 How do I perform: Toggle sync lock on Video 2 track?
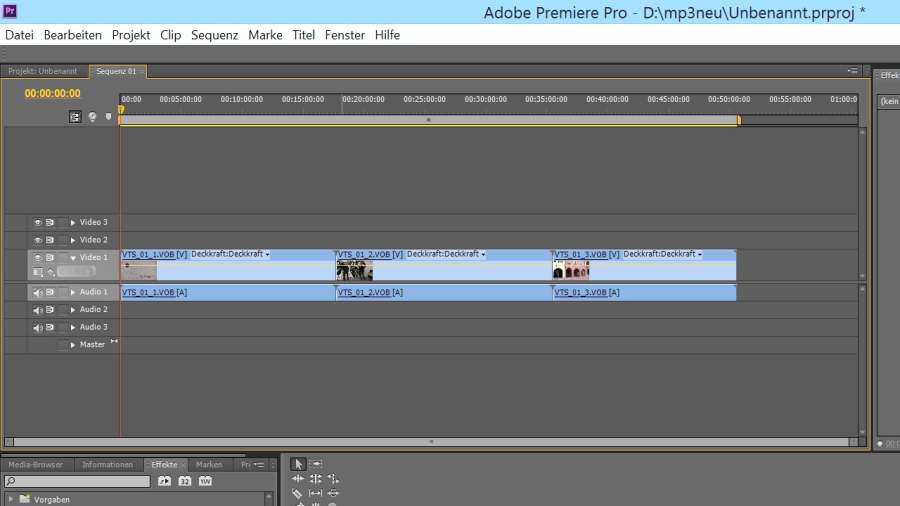(x=50, y=240)
